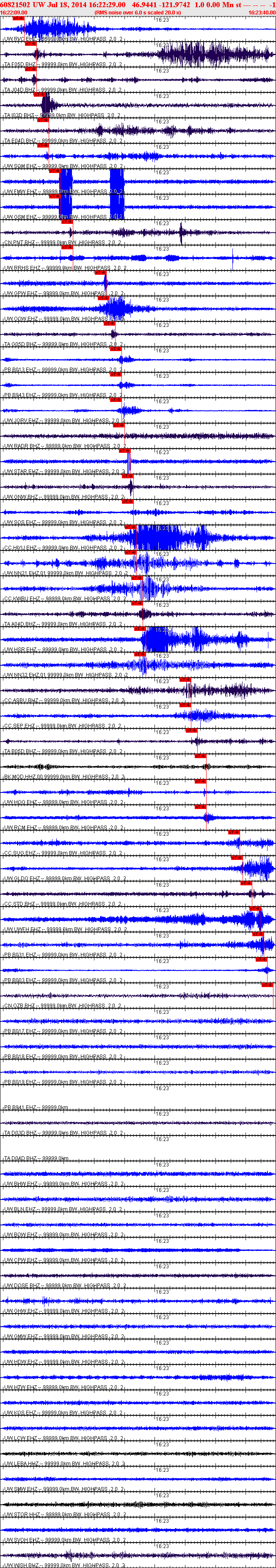Select station label TA F05D BHZ
Image resolution: width=276 pixels, height=1568 pixels.
pyautogui.click(x=21, y=64)
